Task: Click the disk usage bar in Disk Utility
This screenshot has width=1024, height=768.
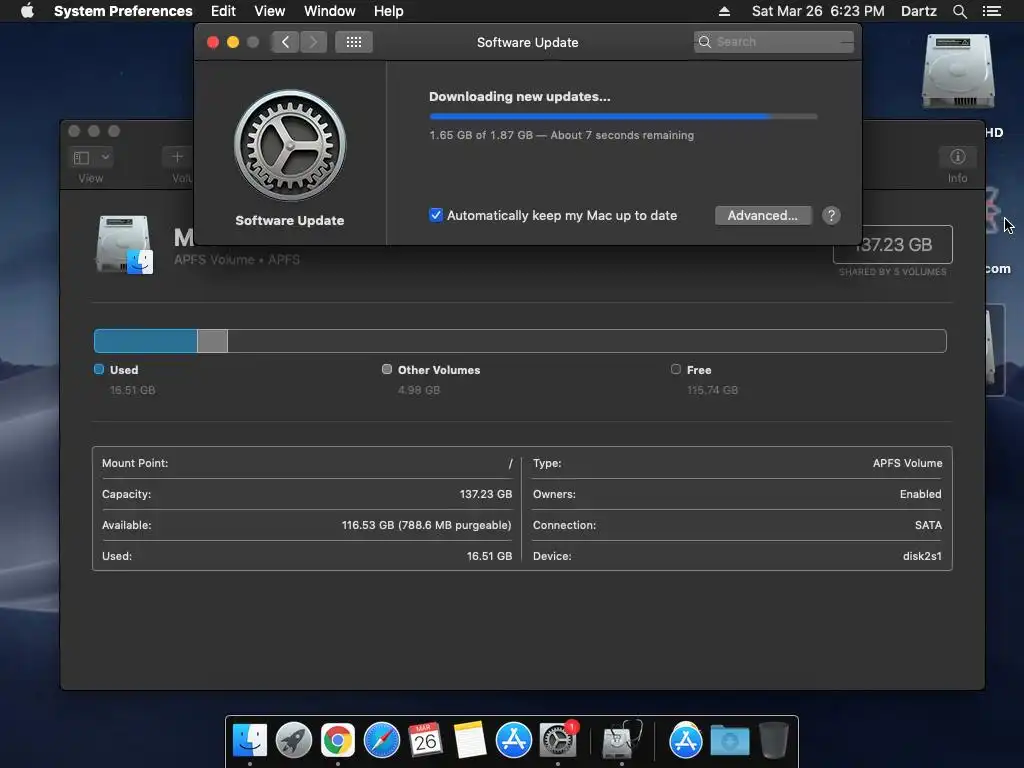Action: pos(520,341)
